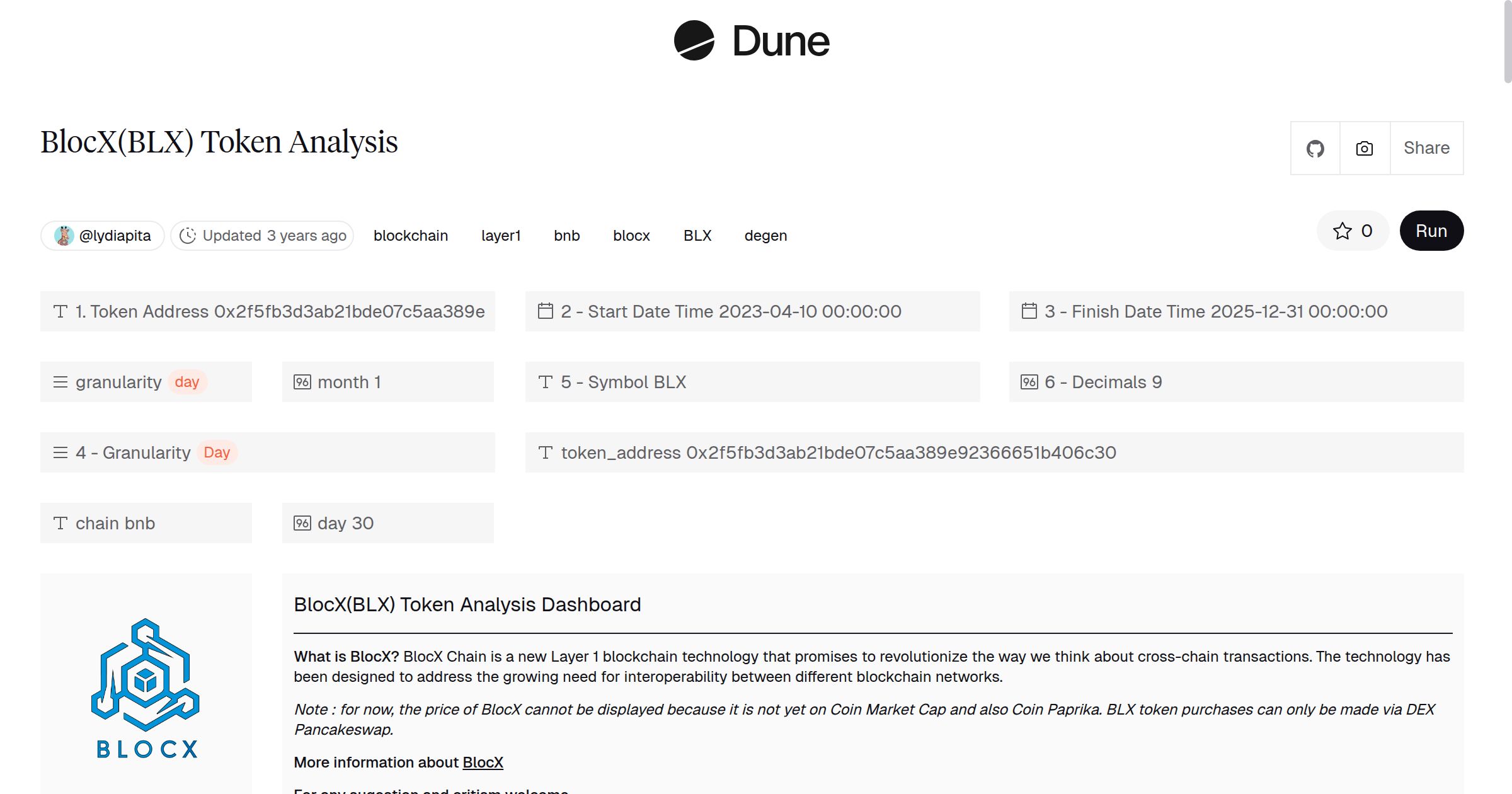Select the blockchain tag
This screenshot has height=794, width=1512.
(411, 236)
